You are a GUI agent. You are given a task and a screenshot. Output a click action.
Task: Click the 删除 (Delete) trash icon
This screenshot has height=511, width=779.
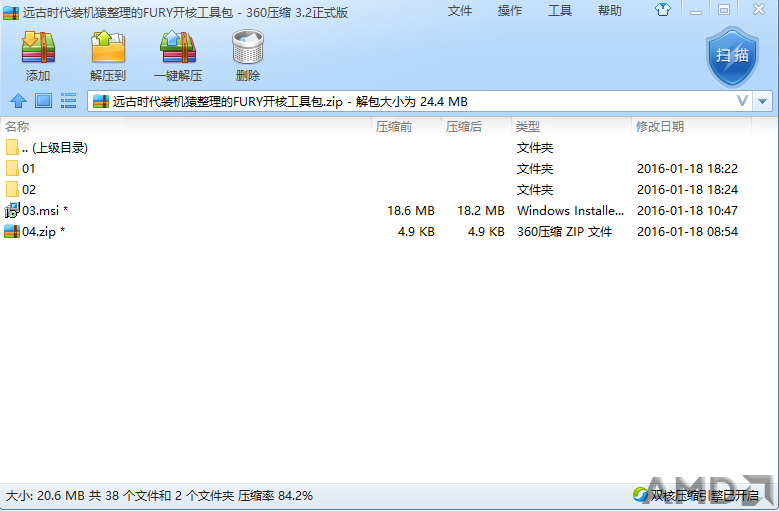[x=247, y=48]
